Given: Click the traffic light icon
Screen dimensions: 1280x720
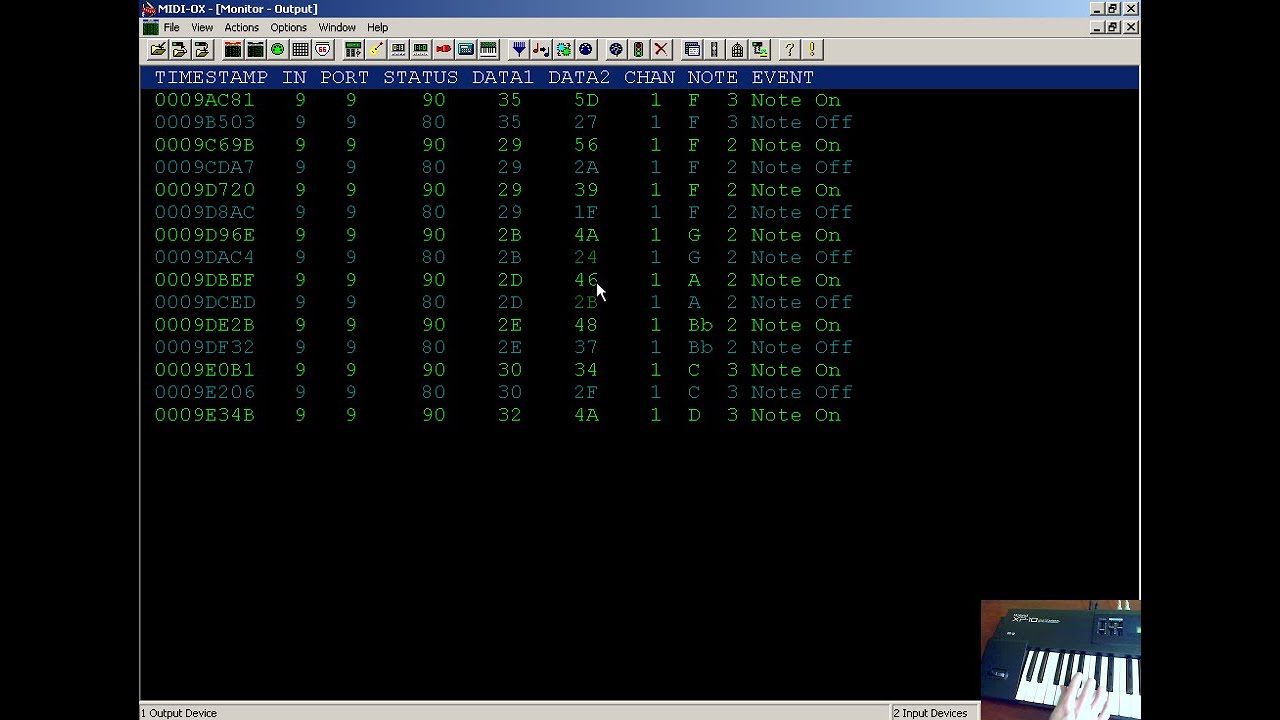Looking at the screenshot, I should coord(638,49).
